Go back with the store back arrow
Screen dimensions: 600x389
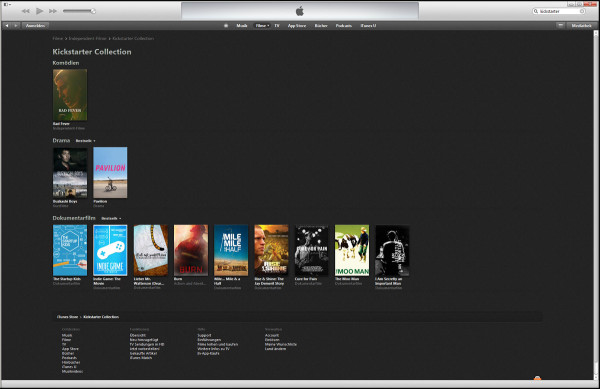pos(7,26)
